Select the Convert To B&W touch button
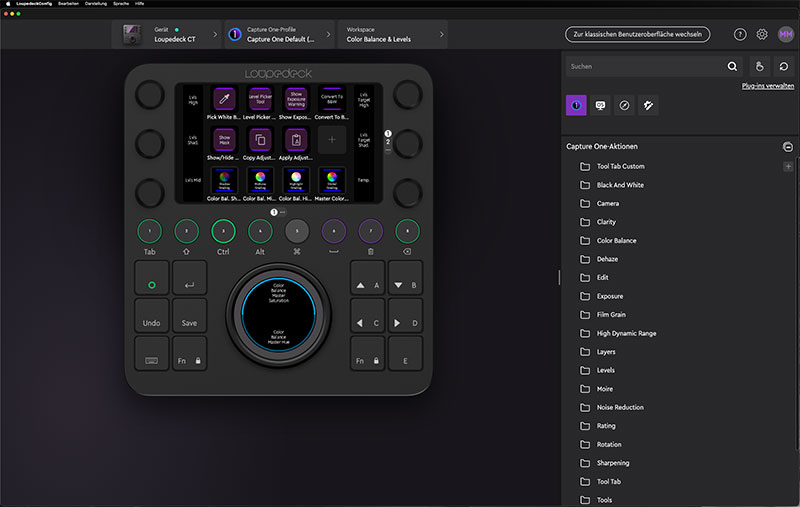 pyautogui.click(x=332, y=99)
